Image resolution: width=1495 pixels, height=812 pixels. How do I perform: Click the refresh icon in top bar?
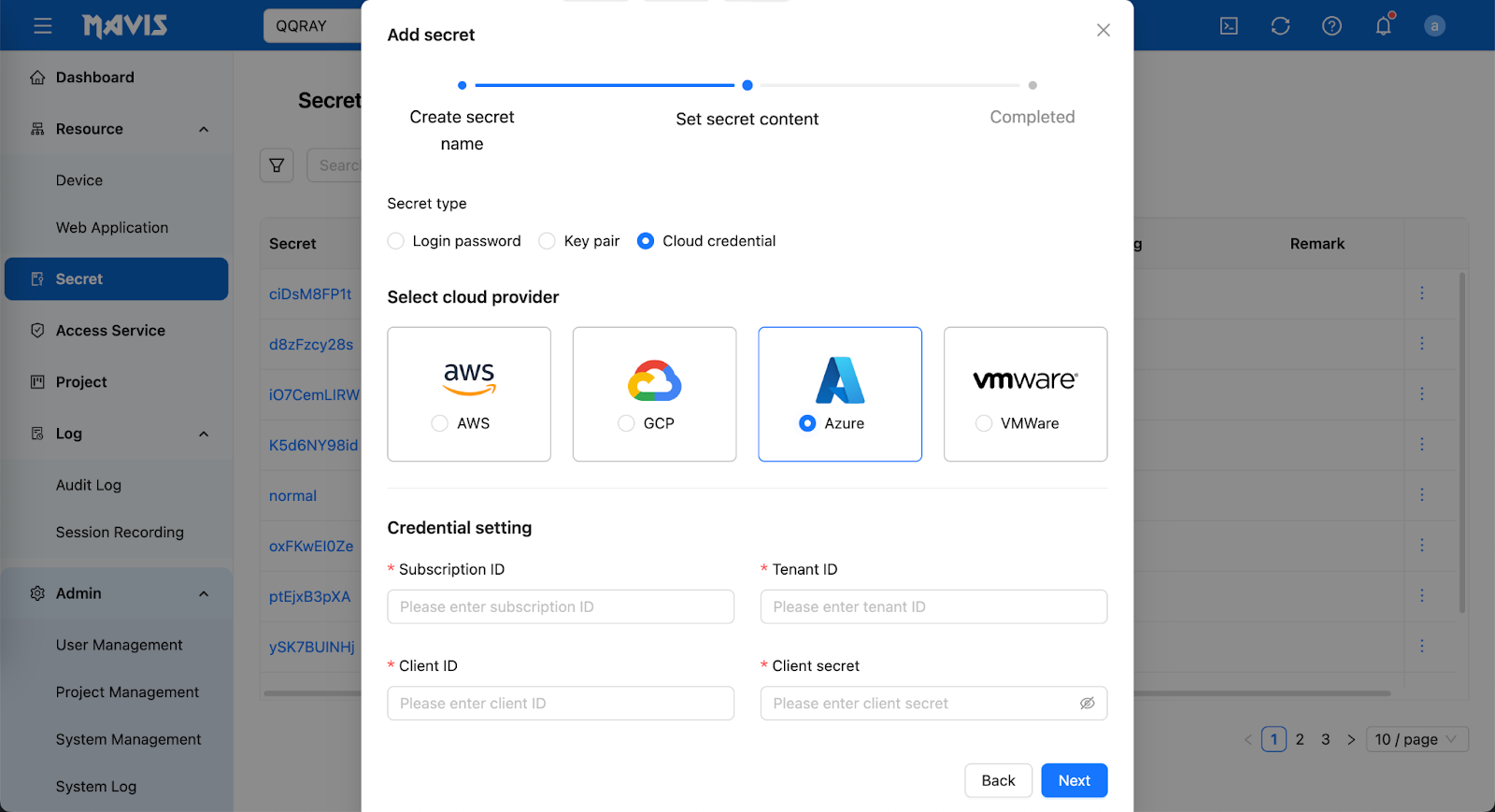coord(1280,26)
